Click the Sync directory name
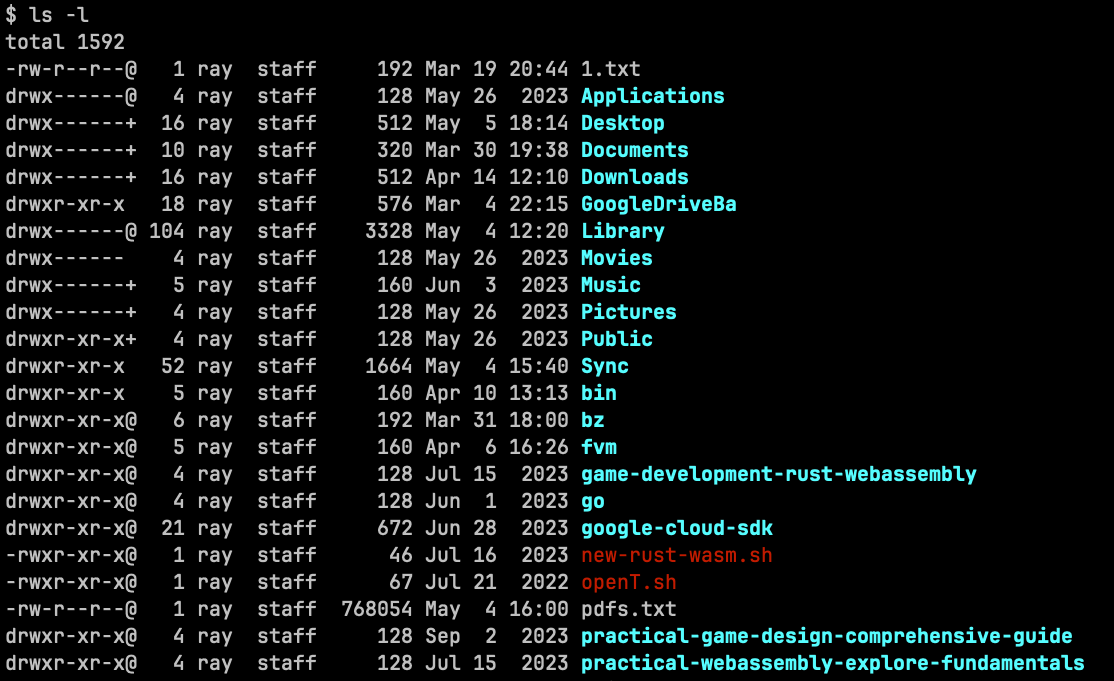Image resolution: width=1114 pixels, height=681 pixels. 604,366
